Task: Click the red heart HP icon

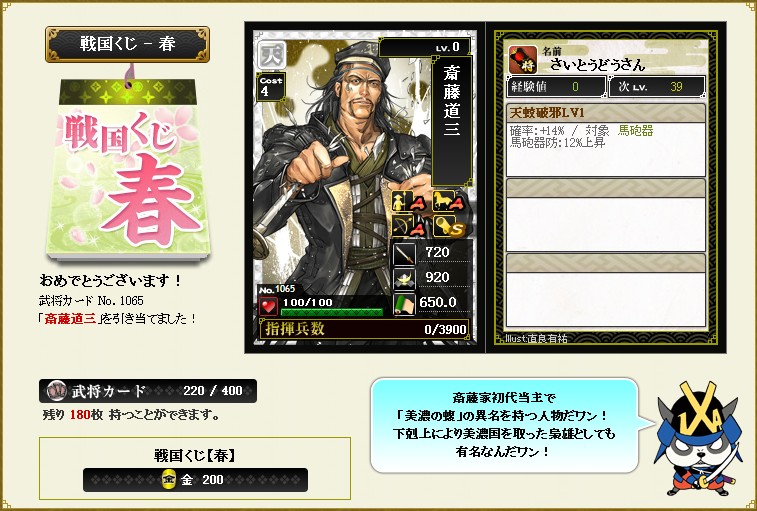Action: coord(268,306)
